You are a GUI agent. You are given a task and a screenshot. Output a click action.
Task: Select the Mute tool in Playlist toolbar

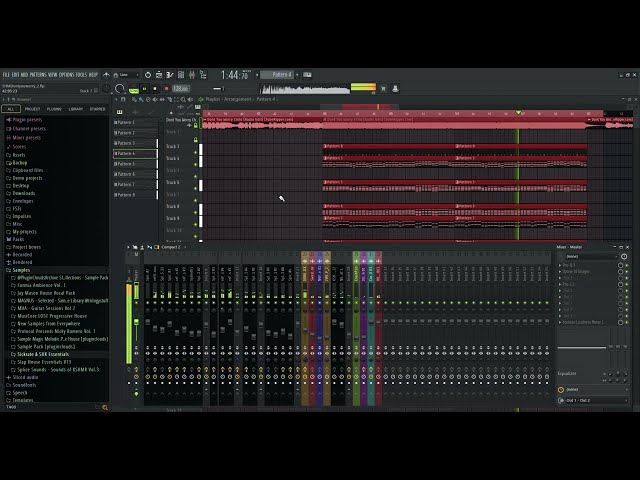[155, 99]
